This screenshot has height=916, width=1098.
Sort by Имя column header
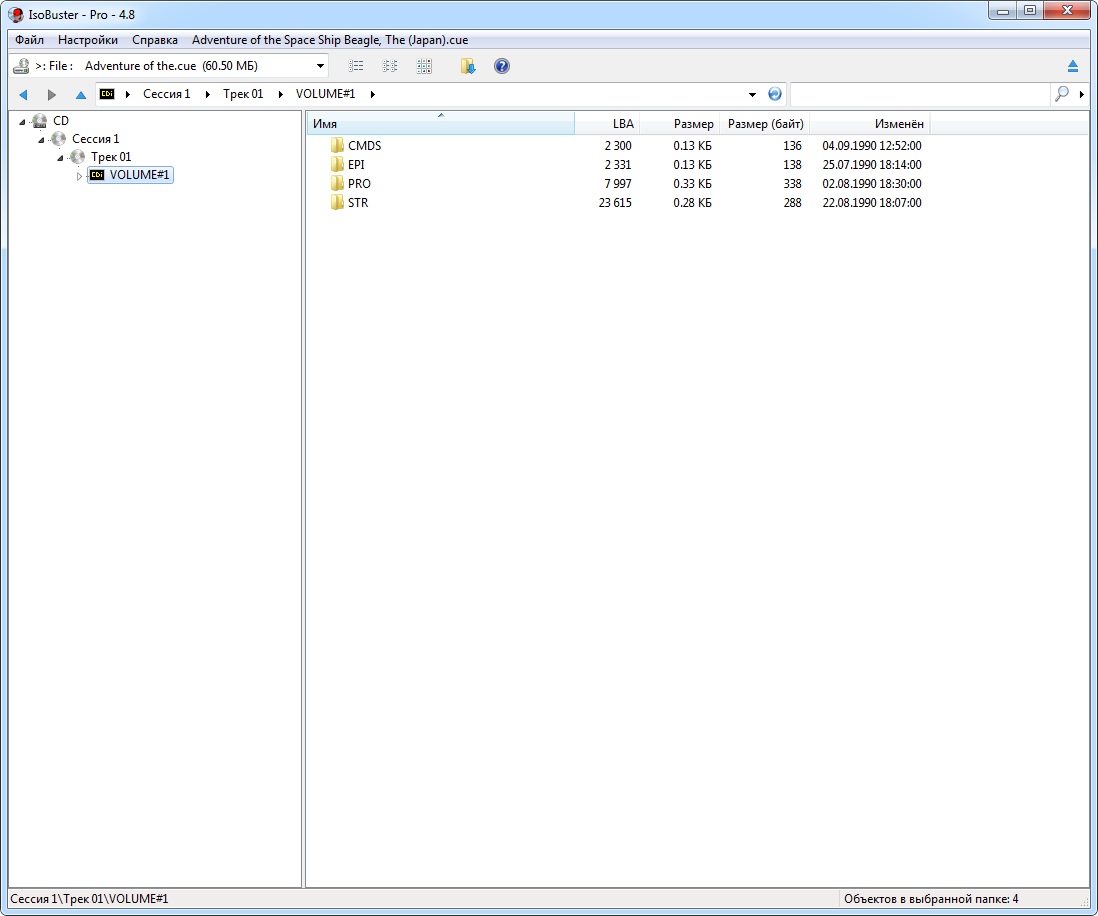(440, 124)
